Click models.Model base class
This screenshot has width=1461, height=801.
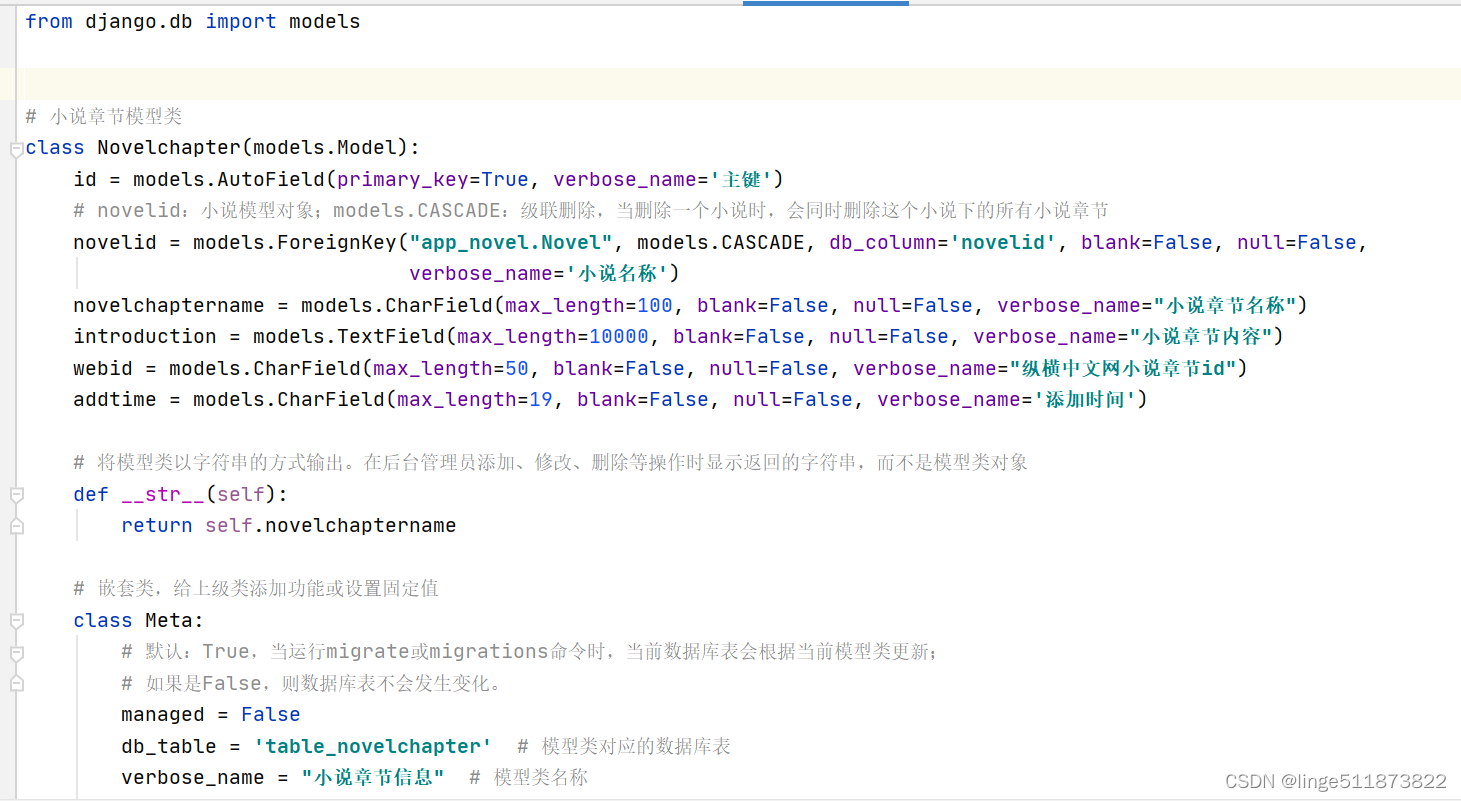(x=325, y=148)
